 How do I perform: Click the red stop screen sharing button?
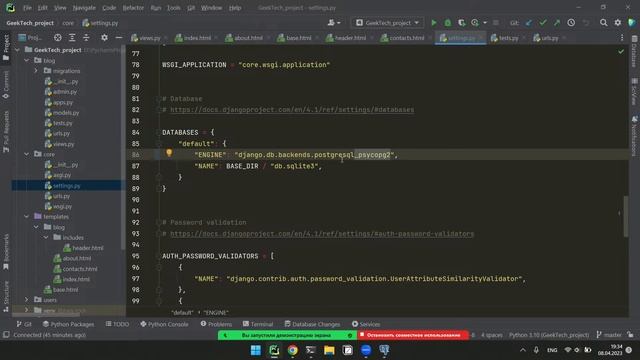(413, 335)
